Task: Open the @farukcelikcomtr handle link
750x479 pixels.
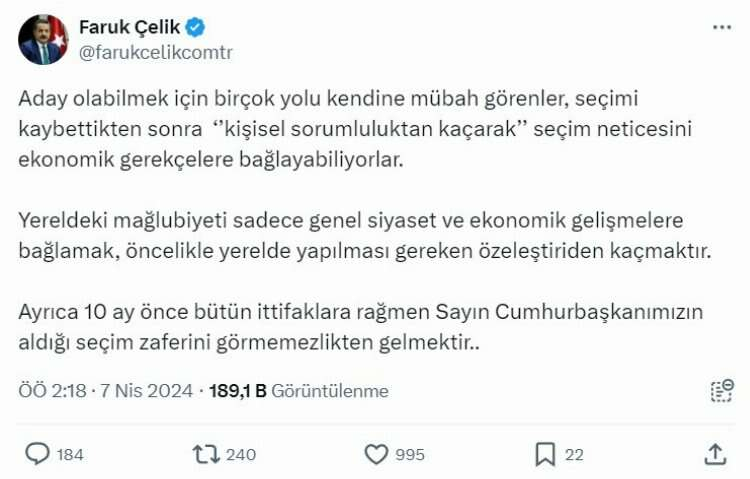Action: tap(155, 52)
